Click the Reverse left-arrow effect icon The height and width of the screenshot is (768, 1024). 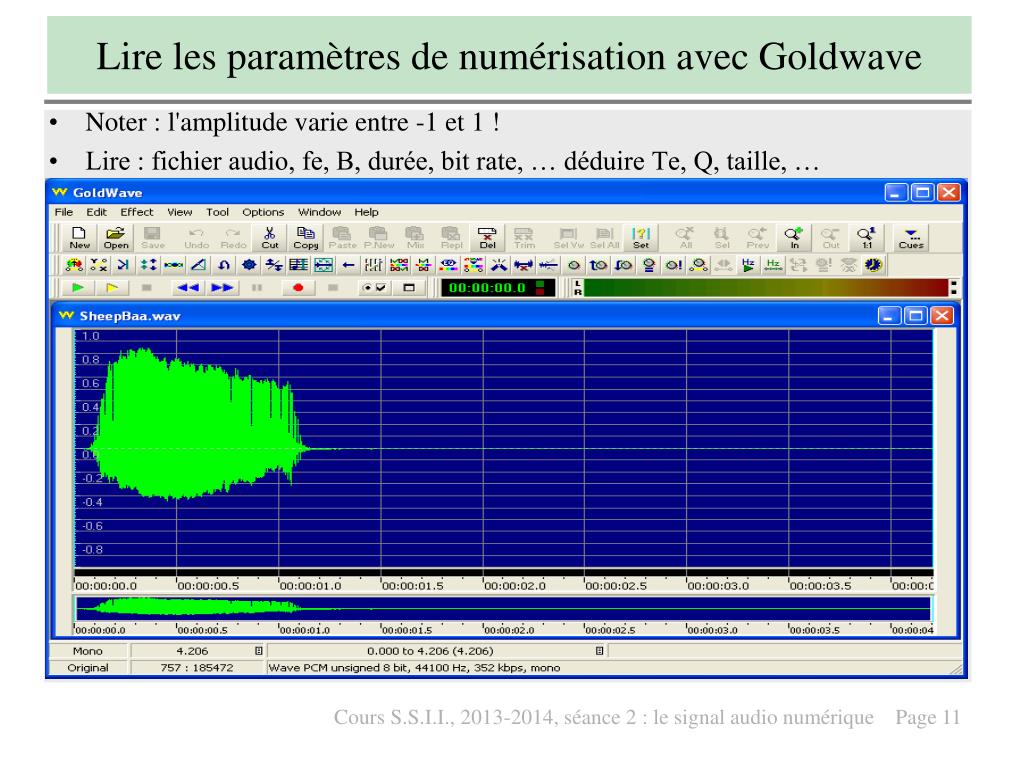tap(348, 264)
